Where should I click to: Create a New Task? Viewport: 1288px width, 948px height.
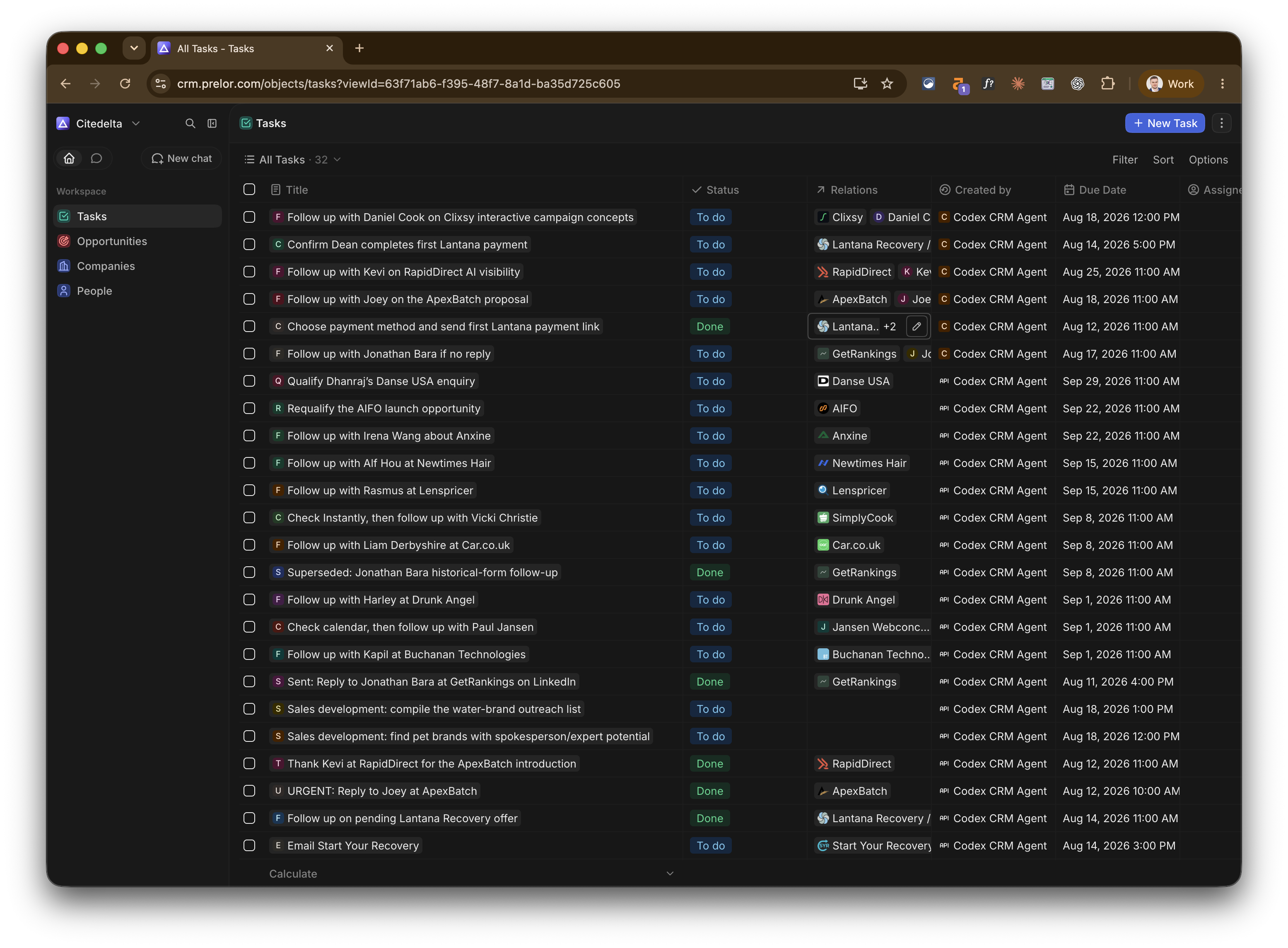point(1165,123)
